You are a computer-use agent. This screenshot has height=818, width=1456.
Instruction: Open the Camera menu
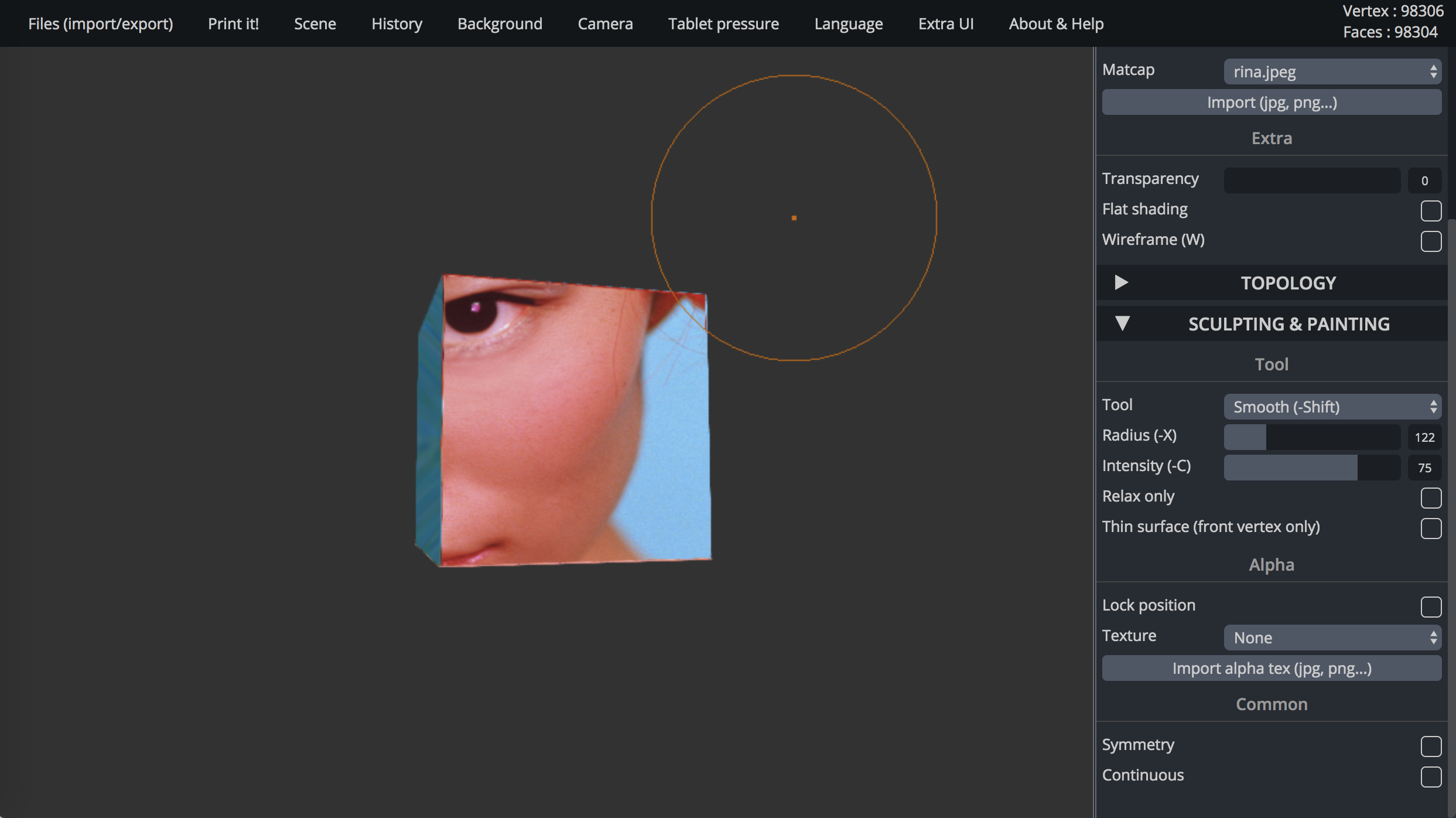tap(605, 23)
